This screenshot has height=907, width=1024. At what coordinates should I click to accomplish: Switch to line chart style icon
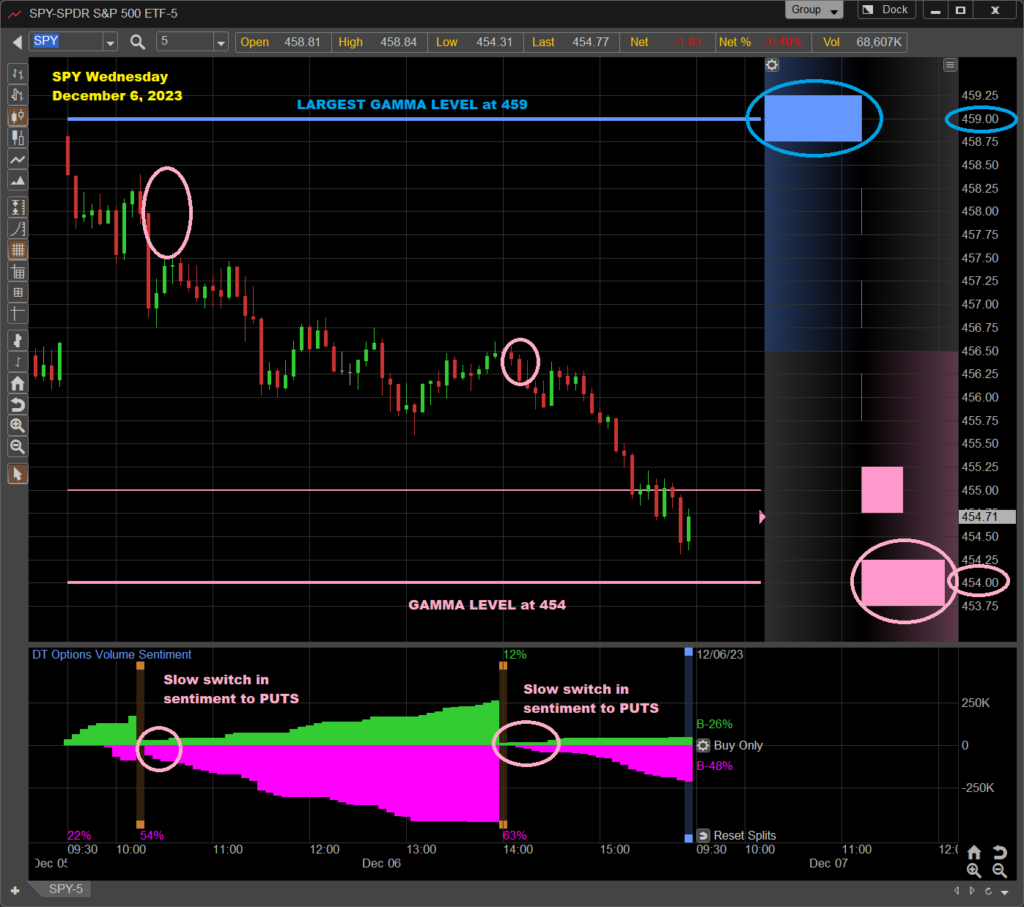pos(17,160)
